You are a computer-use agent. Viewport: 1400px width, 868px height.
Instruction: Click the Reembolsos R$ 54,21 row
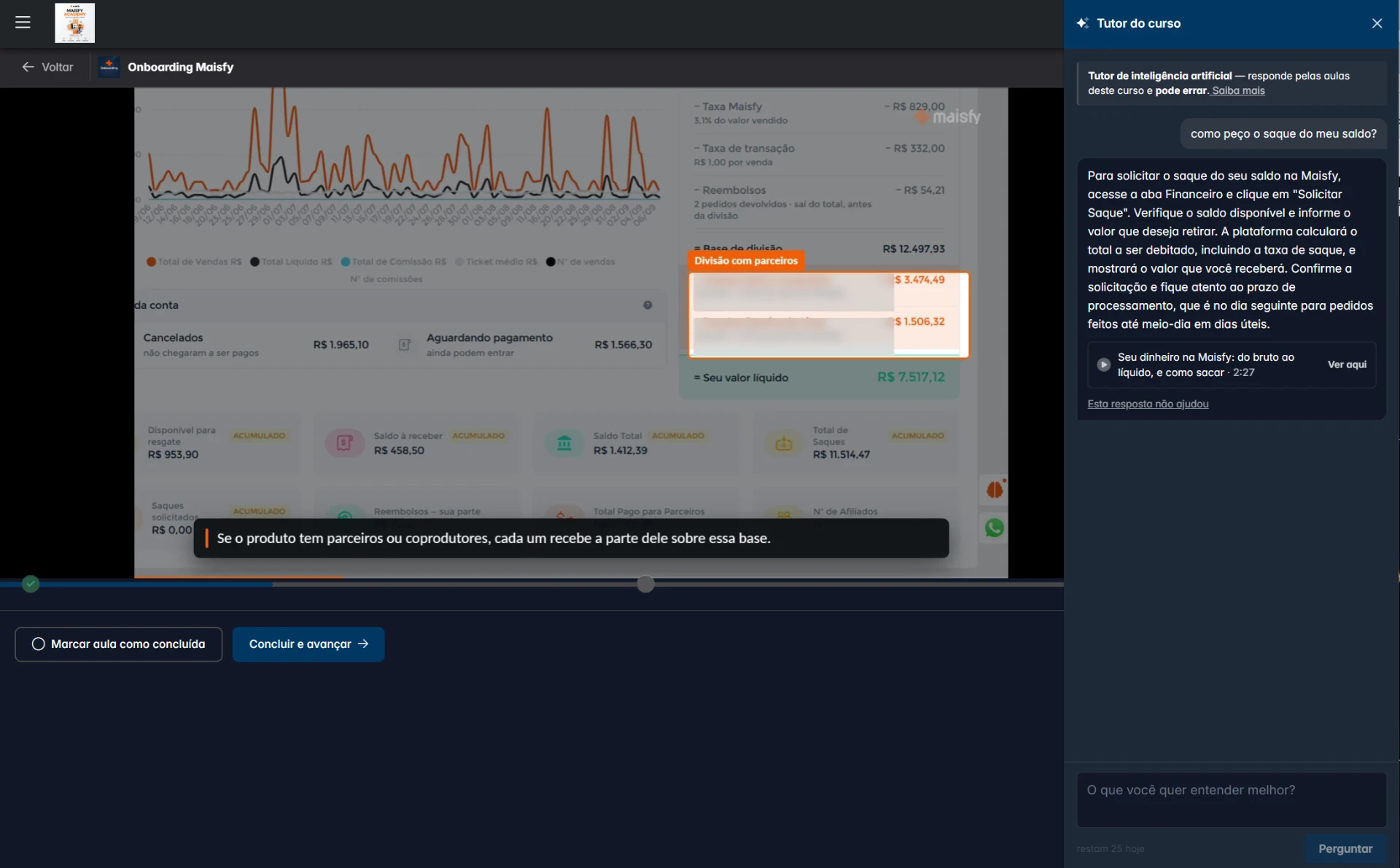click(819, 202)
